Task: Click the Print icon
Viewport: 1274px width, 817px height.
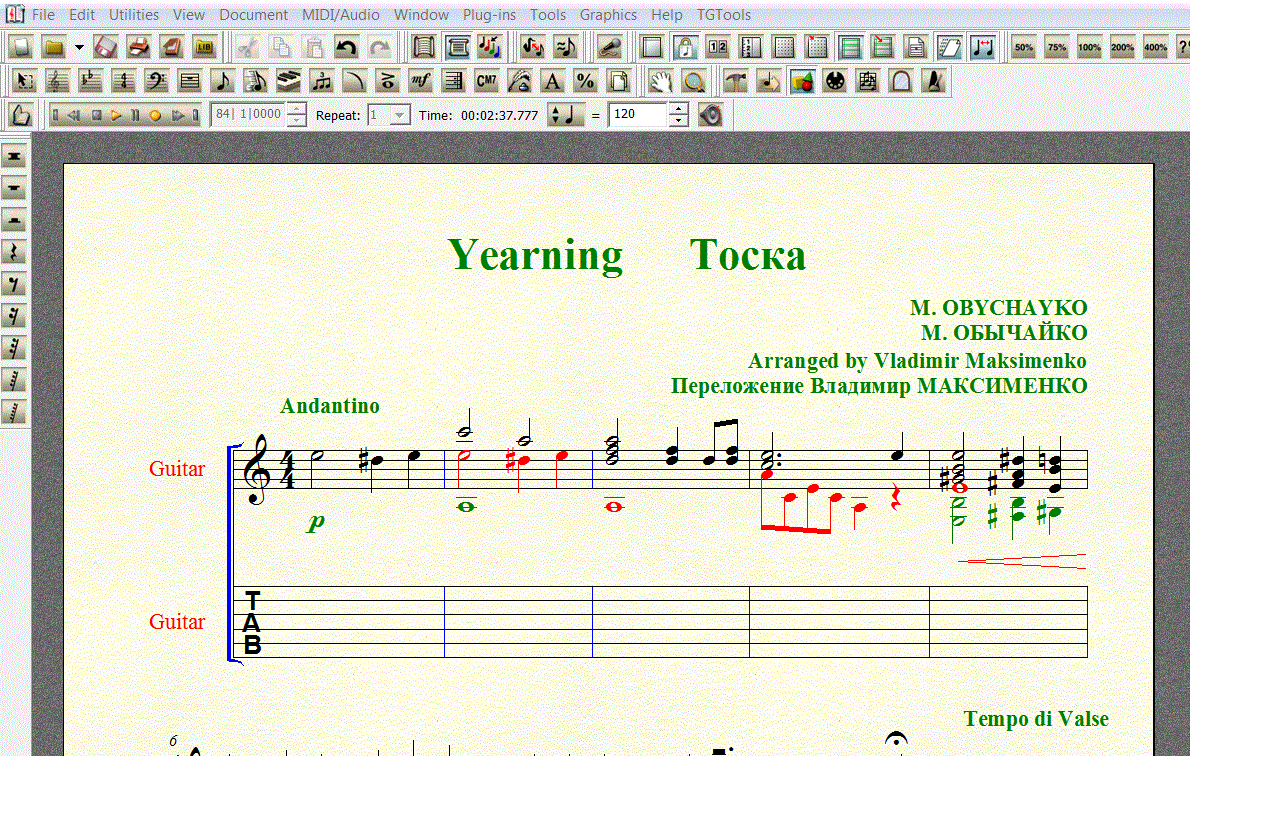Action: pyautogui.click(x=138, y=47)
